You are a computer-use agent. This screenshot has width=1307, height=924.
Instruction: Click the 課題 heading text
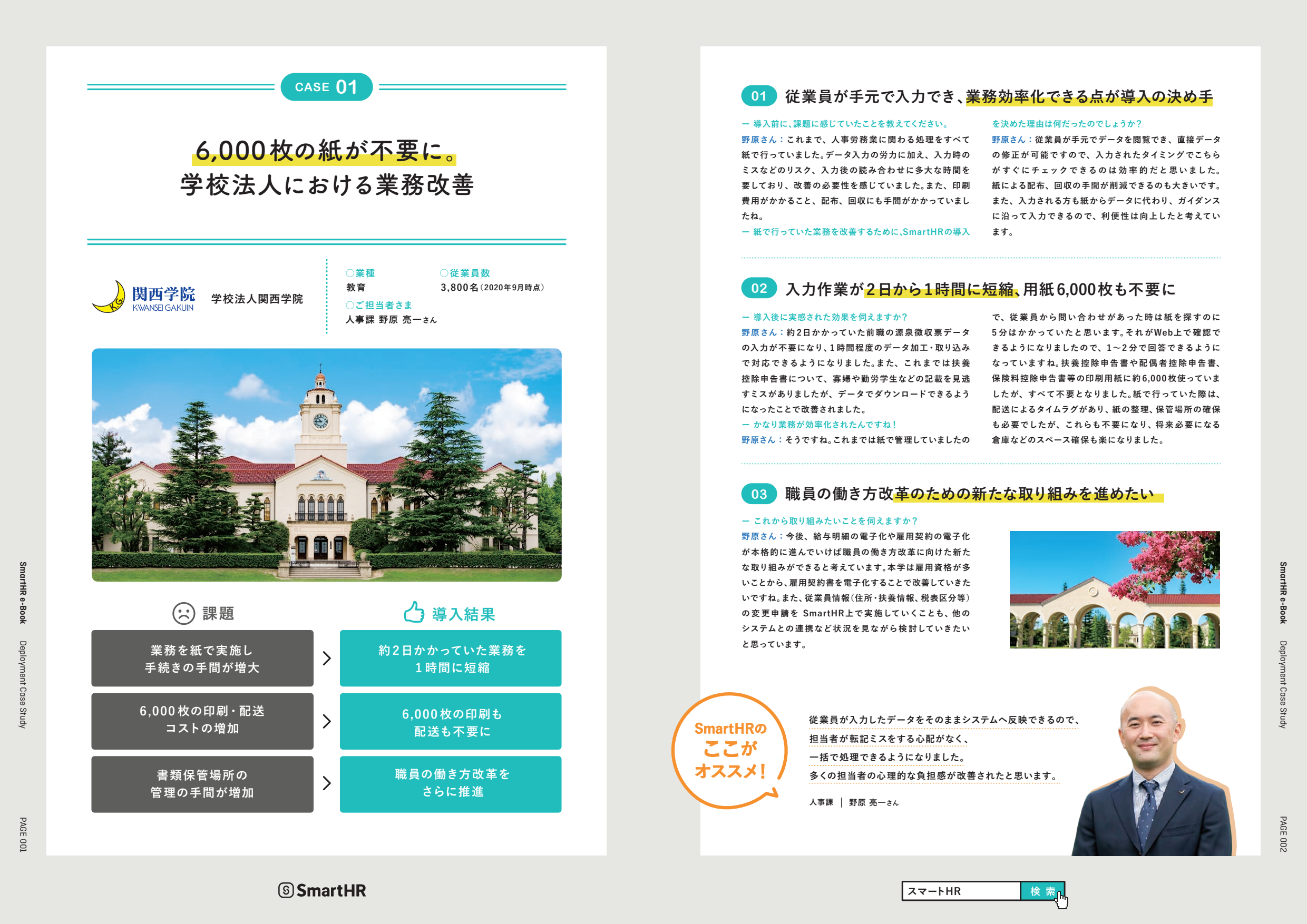point(219,613)
